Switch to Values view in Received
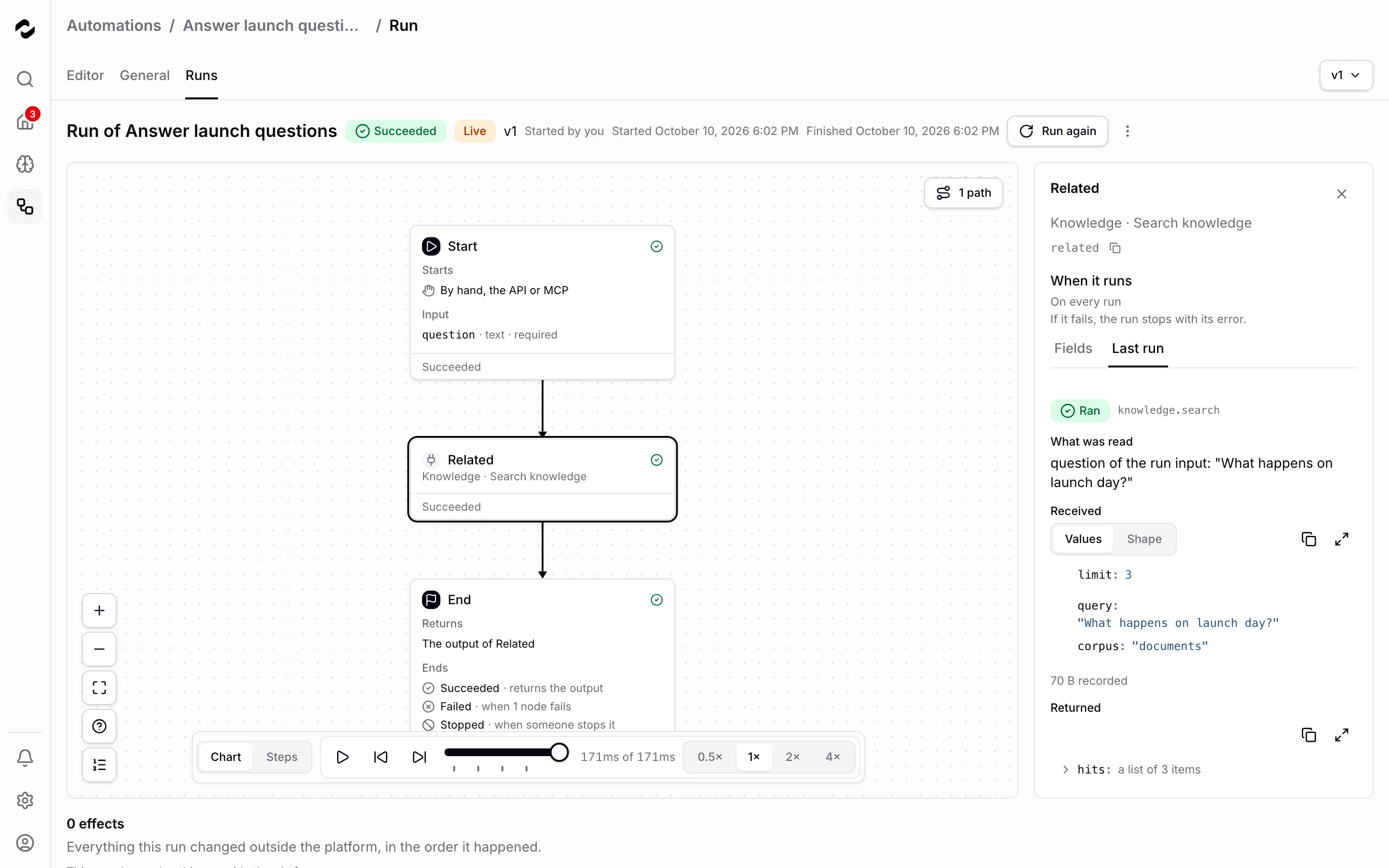The height and width of the screenshot is (868, 1389). tap(1083, 539)
